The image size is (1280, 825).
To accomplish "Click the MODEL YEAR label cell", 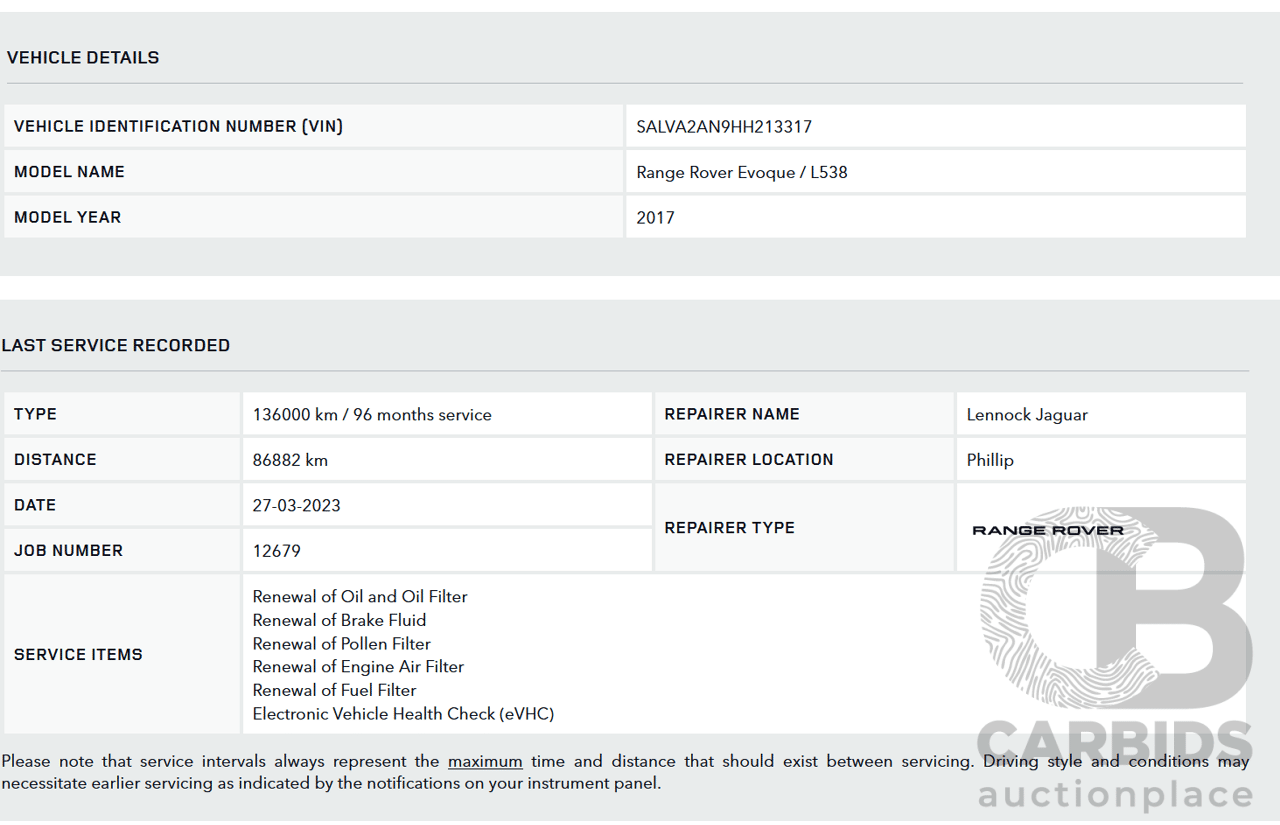I will click(313, 217).
